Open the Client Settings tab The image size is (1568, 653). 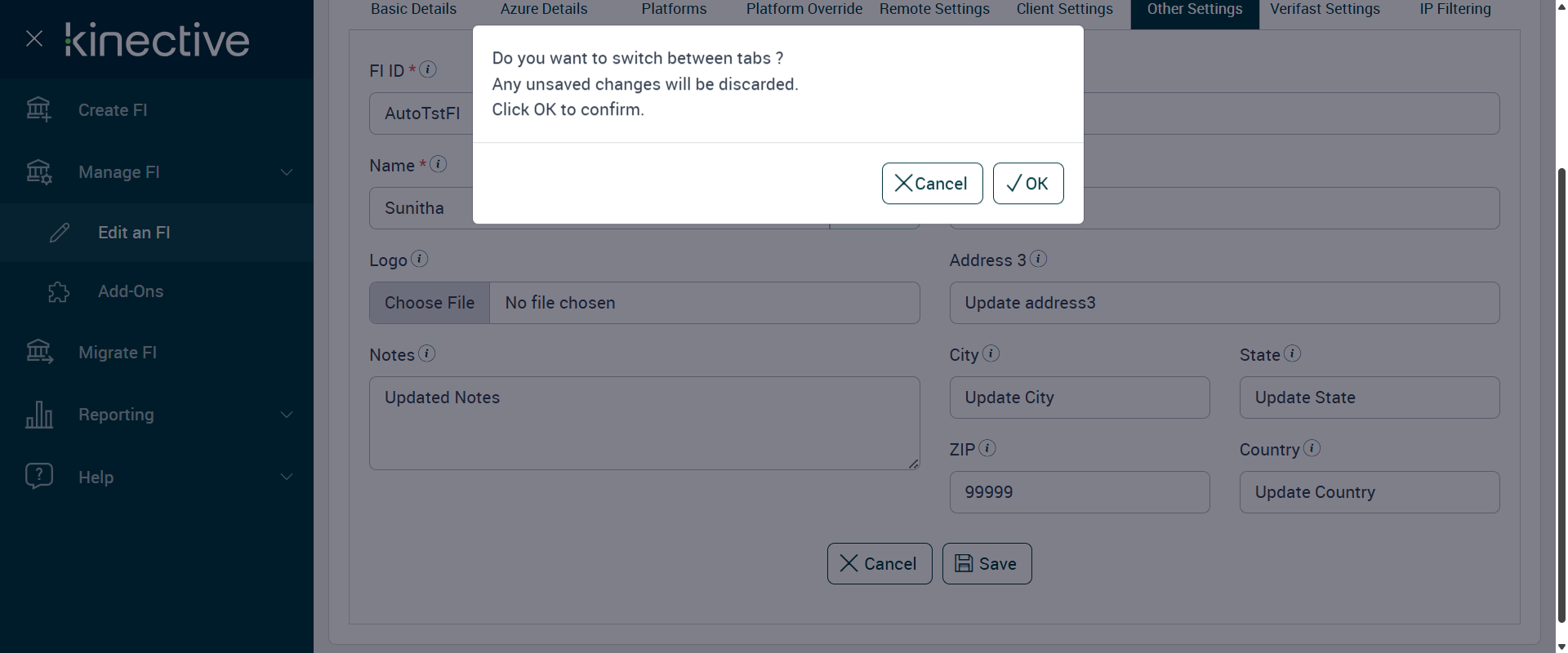pyautogui.click(x=1064, y=10)
